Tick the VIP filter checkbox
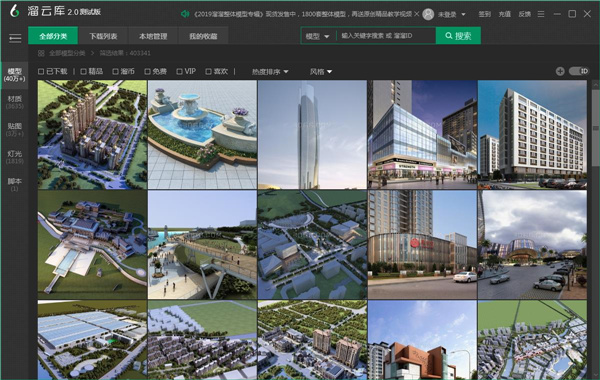600x380 pixels. 179,72
